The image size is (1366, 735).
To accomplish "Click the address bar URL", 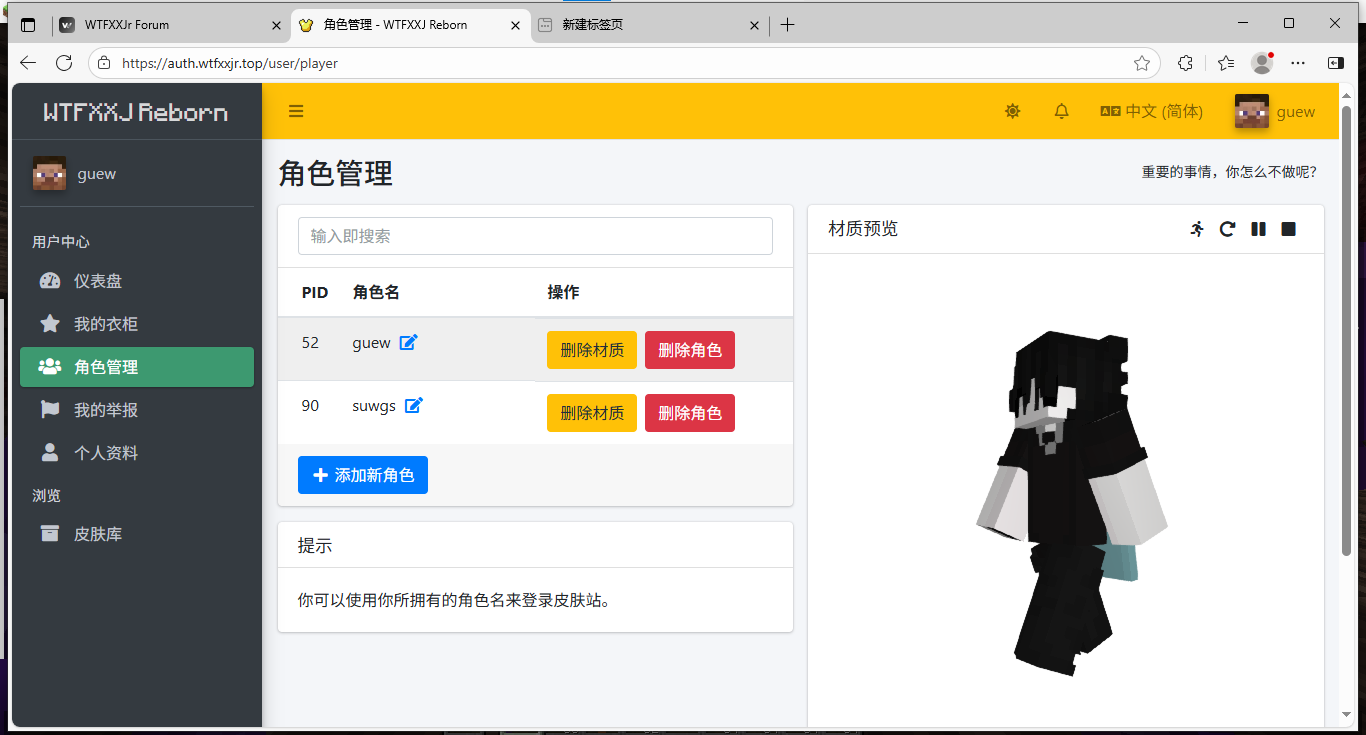I will [x=230, y=63].
